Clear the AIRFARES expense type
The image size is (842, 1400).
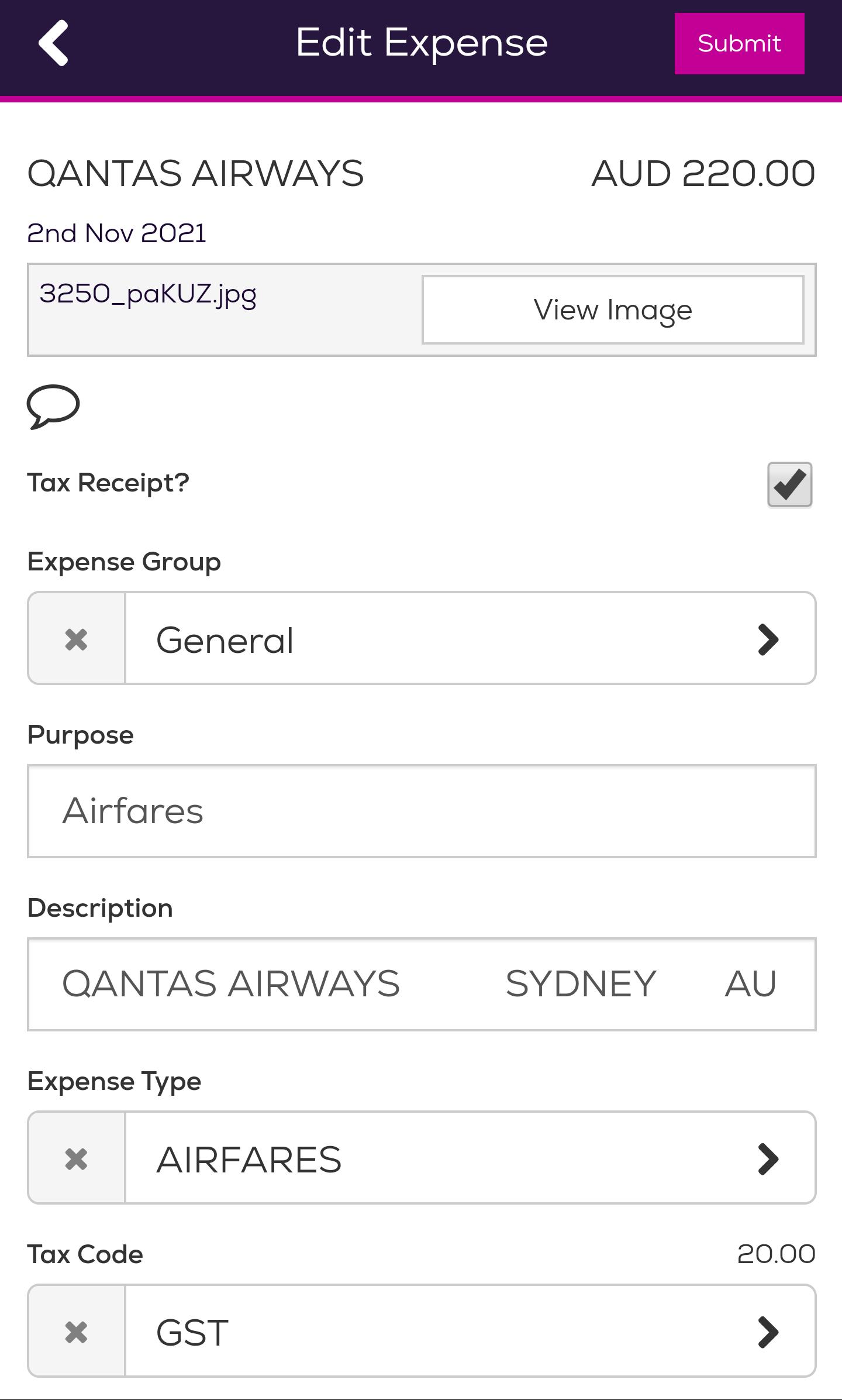pos(77,1158)
